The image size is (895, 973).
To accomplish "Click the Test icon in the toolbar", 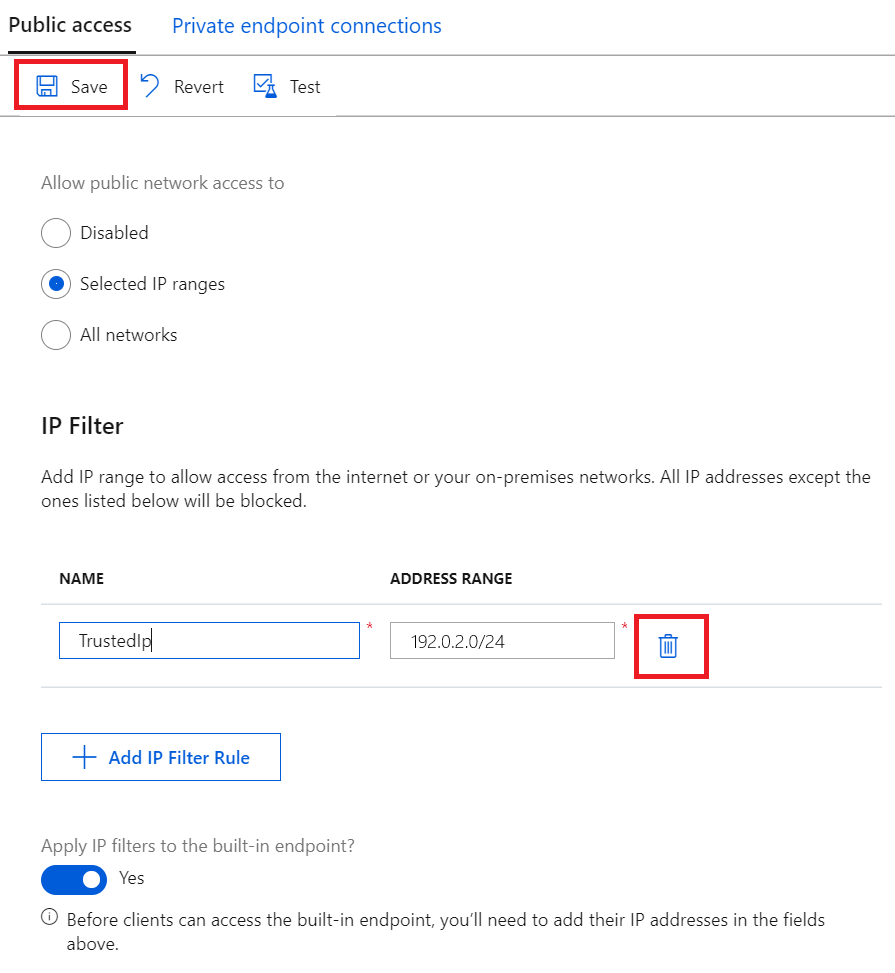I will [x=265, y=86].
